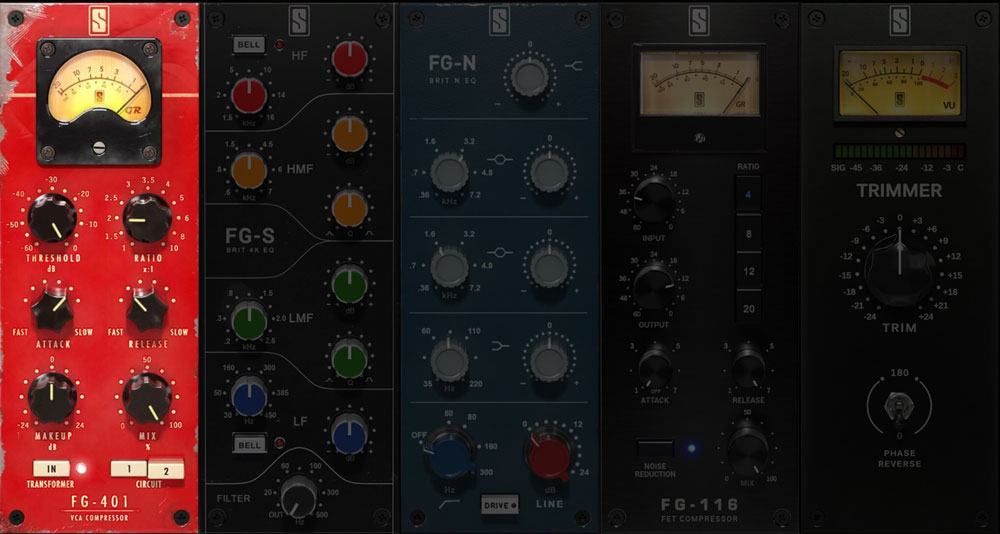Select ratio 8 on the FG-116
The image size is (1000, 534).
(749, 233)
